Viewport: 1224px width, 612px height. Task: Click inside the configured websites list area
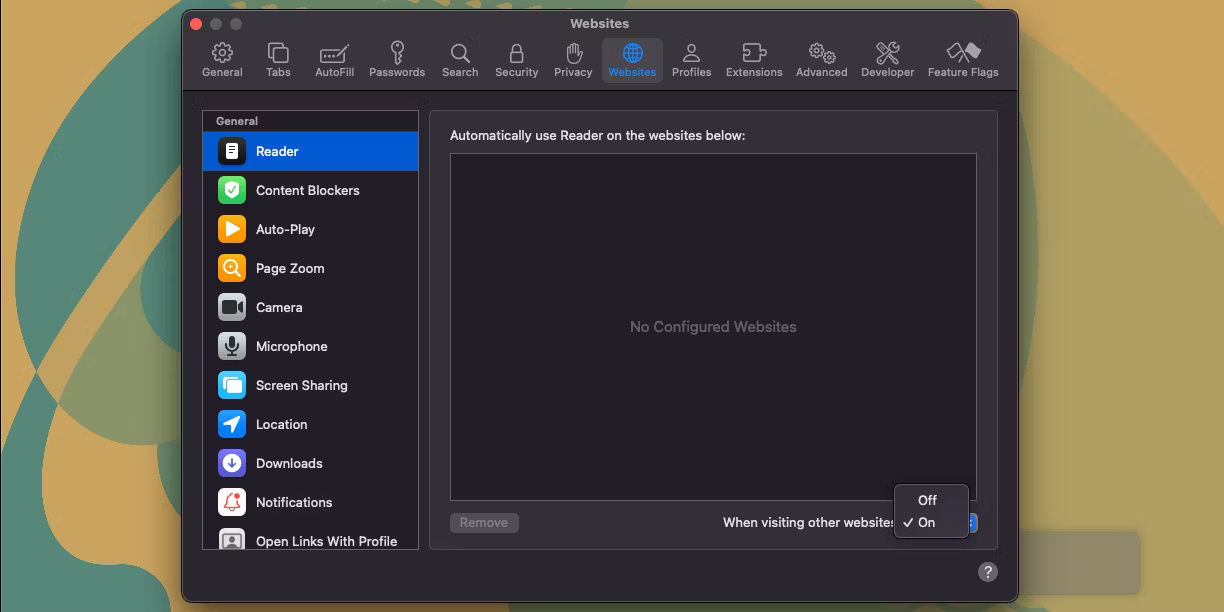pos(713,327)
